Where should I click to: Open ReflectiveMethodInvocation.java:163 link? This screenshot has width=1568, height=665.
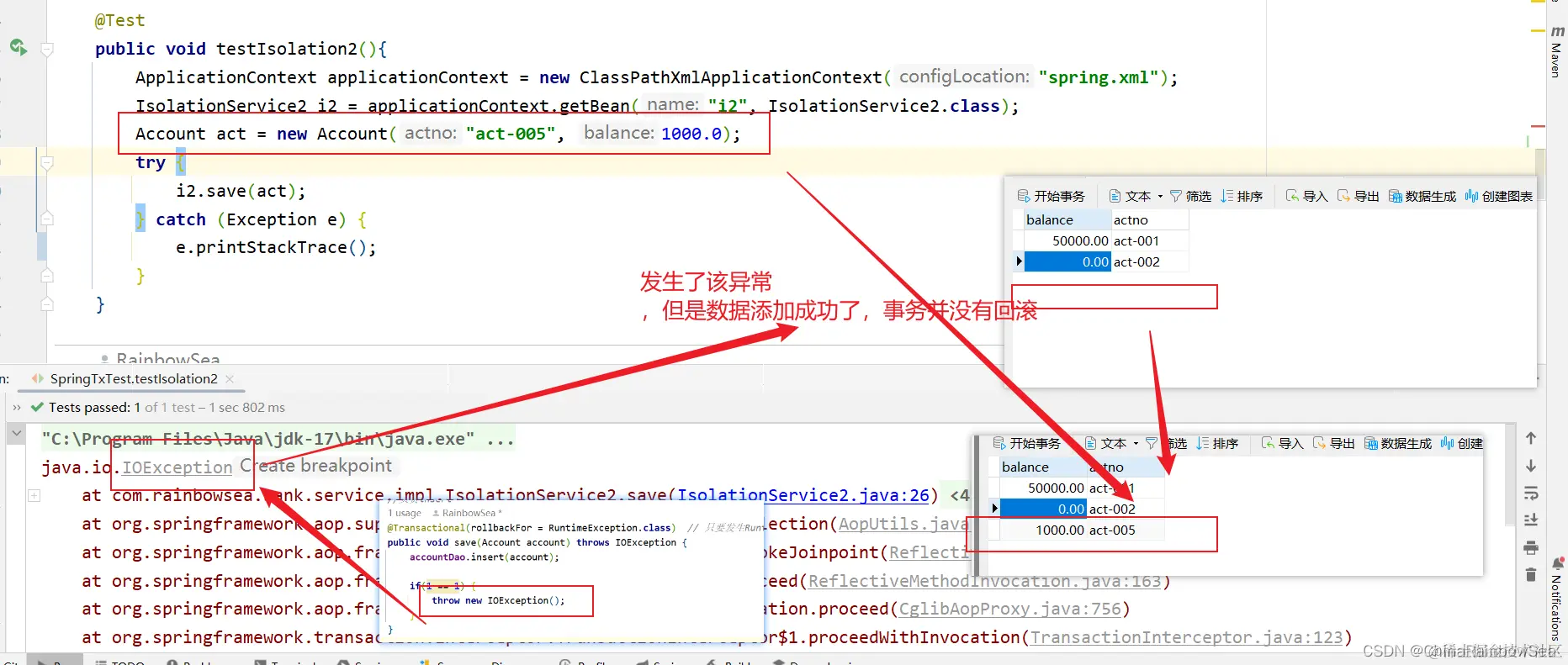click(x=984, y=581)
